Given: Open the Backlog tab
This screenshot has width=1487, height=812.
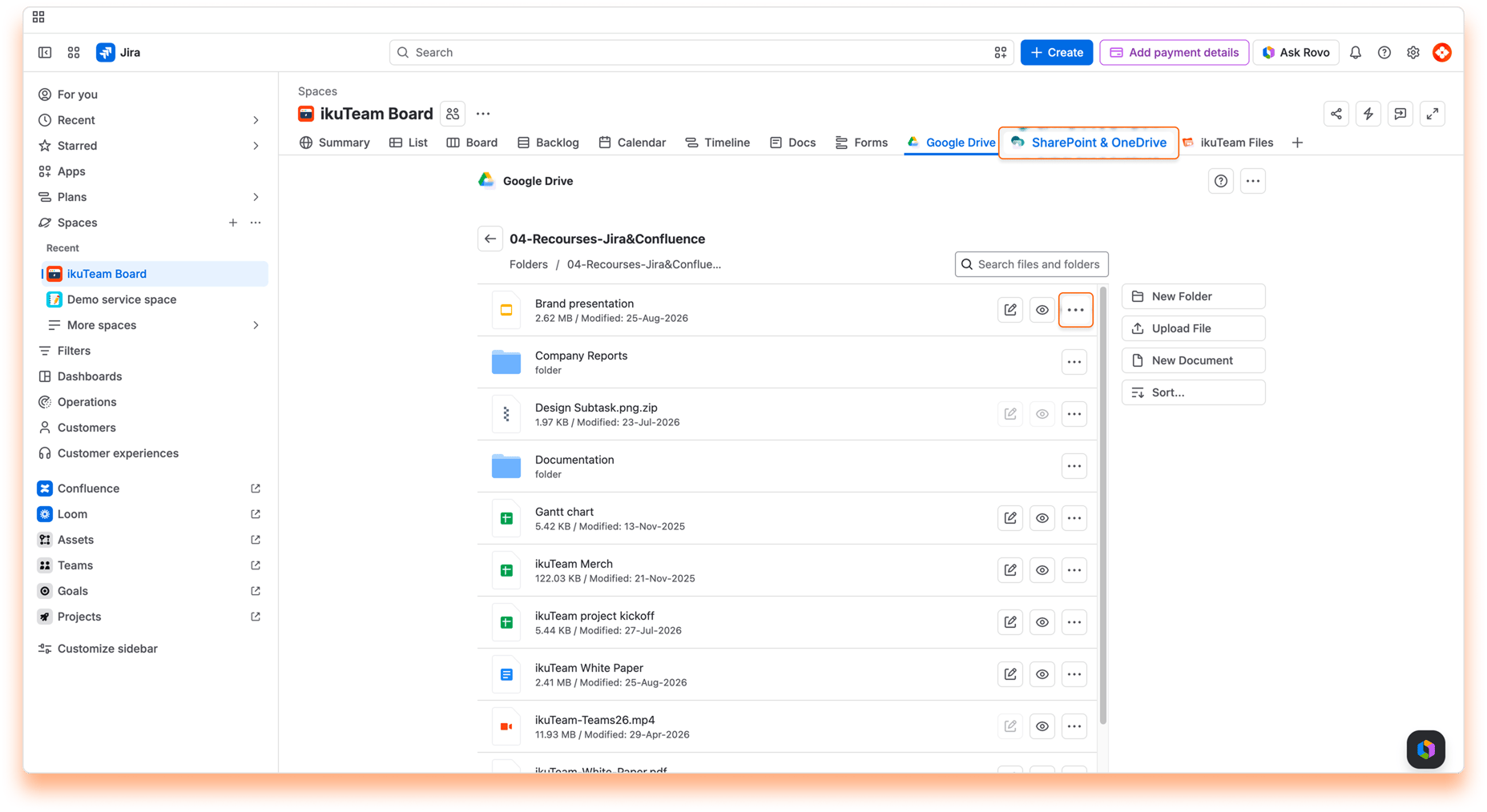Looking at the screenshot, I should pos(548,143).
